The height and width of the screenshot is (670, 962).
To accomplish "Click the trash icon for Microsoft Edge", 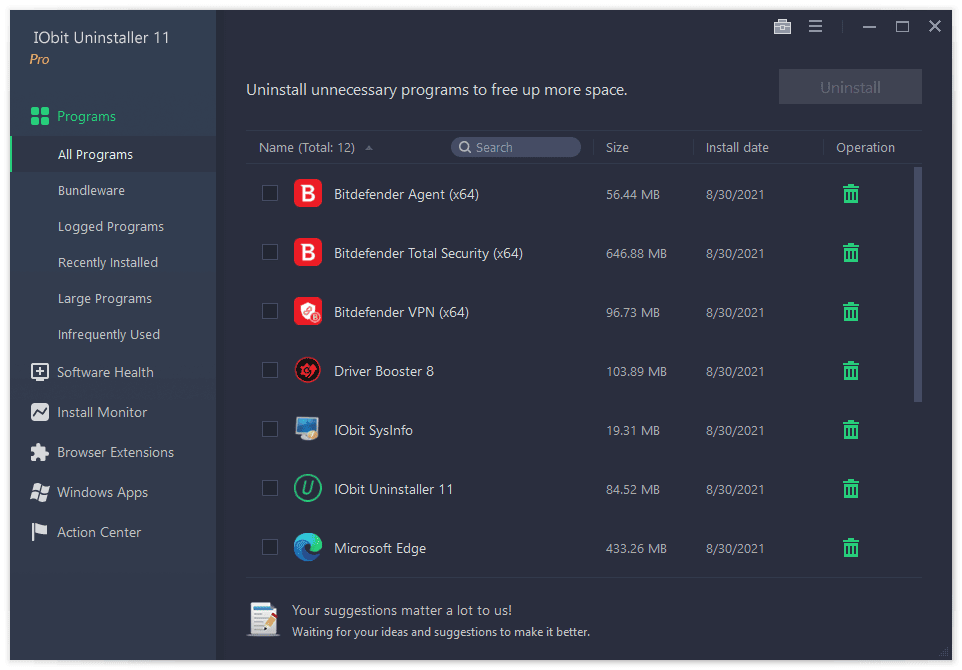I will 850,547.
